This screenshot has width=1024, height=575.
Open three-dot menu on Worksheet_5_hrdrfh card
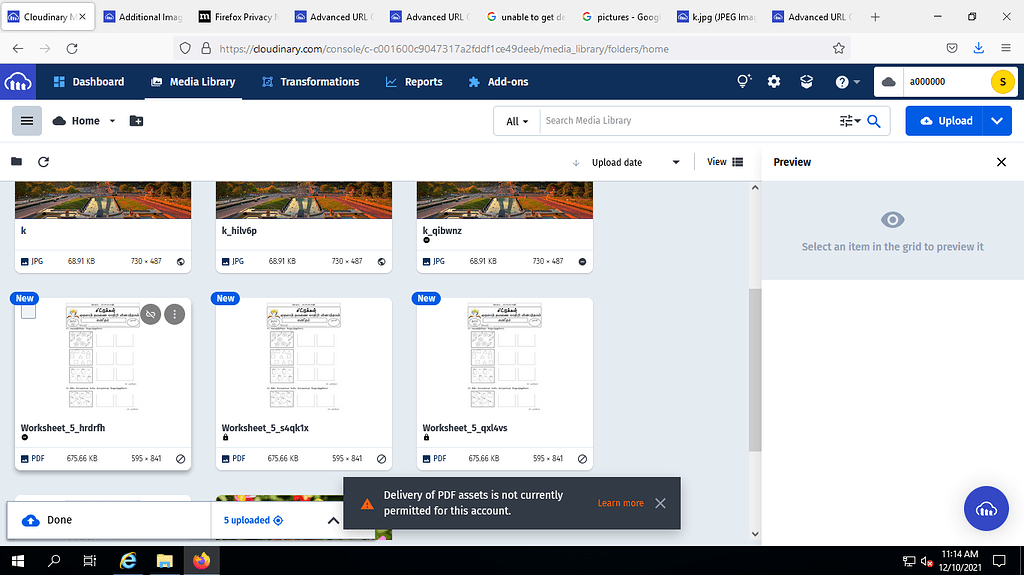click(175, 314)
